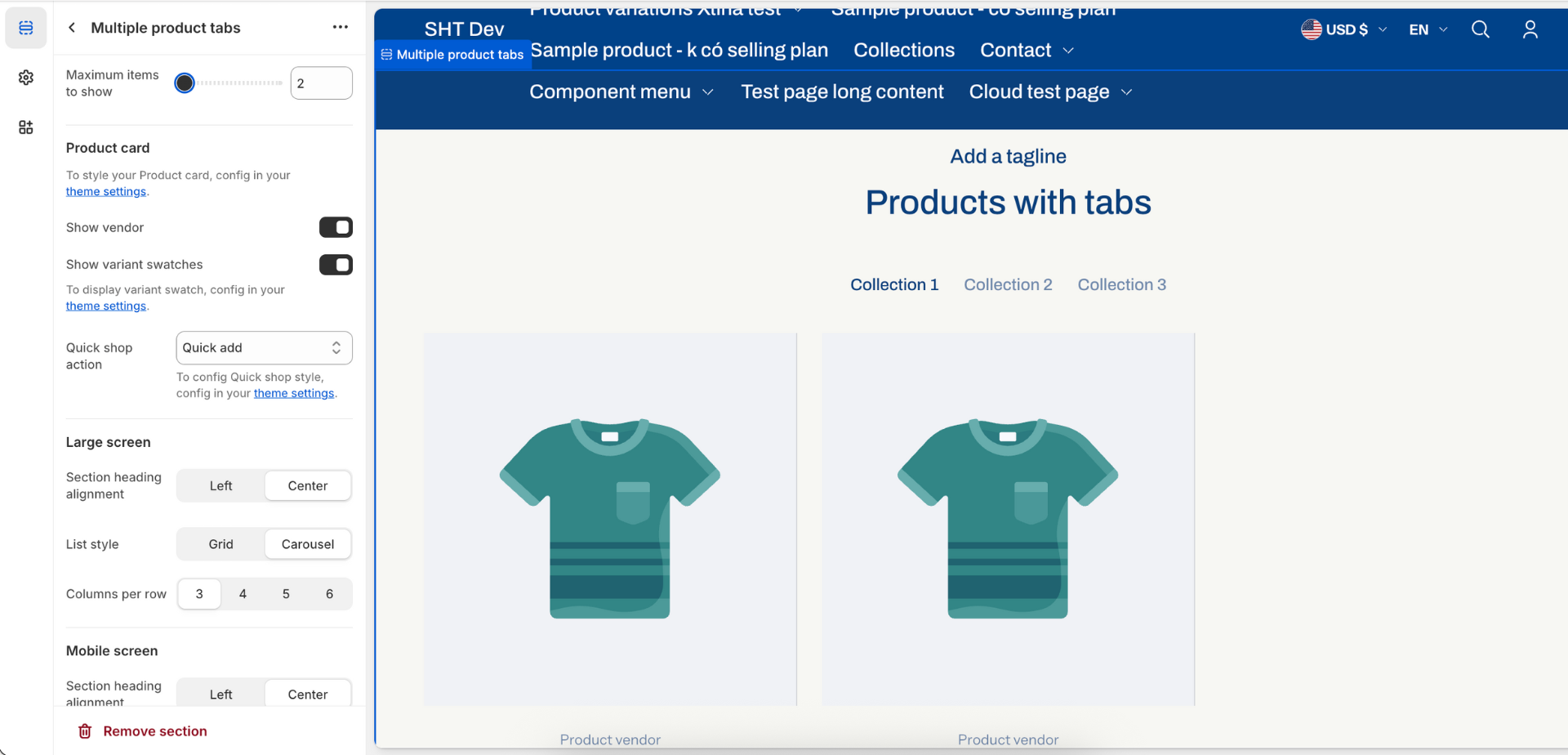Open the three-dot more actions menu
Viewport: 1568px width, 755px height.
341,28
